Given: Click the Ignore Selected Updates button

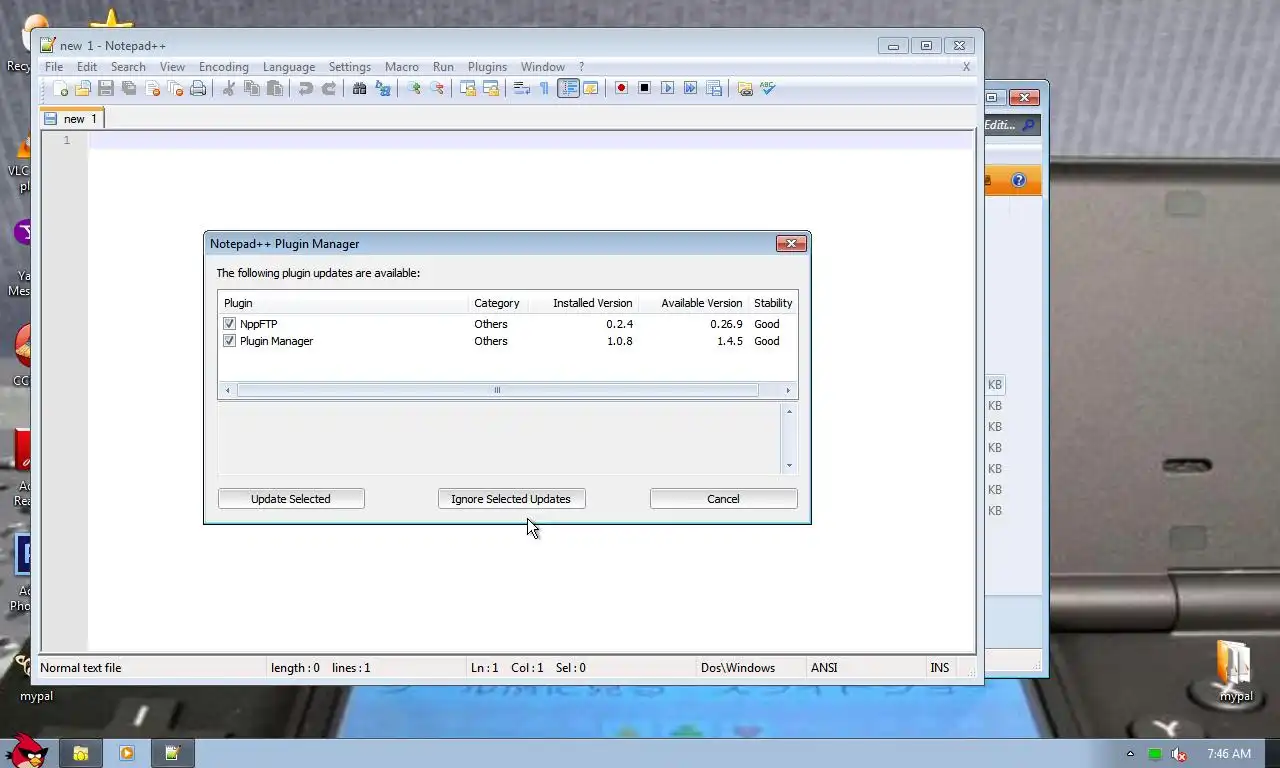Looking at the screenshot, I should click(x=511, y=498).
